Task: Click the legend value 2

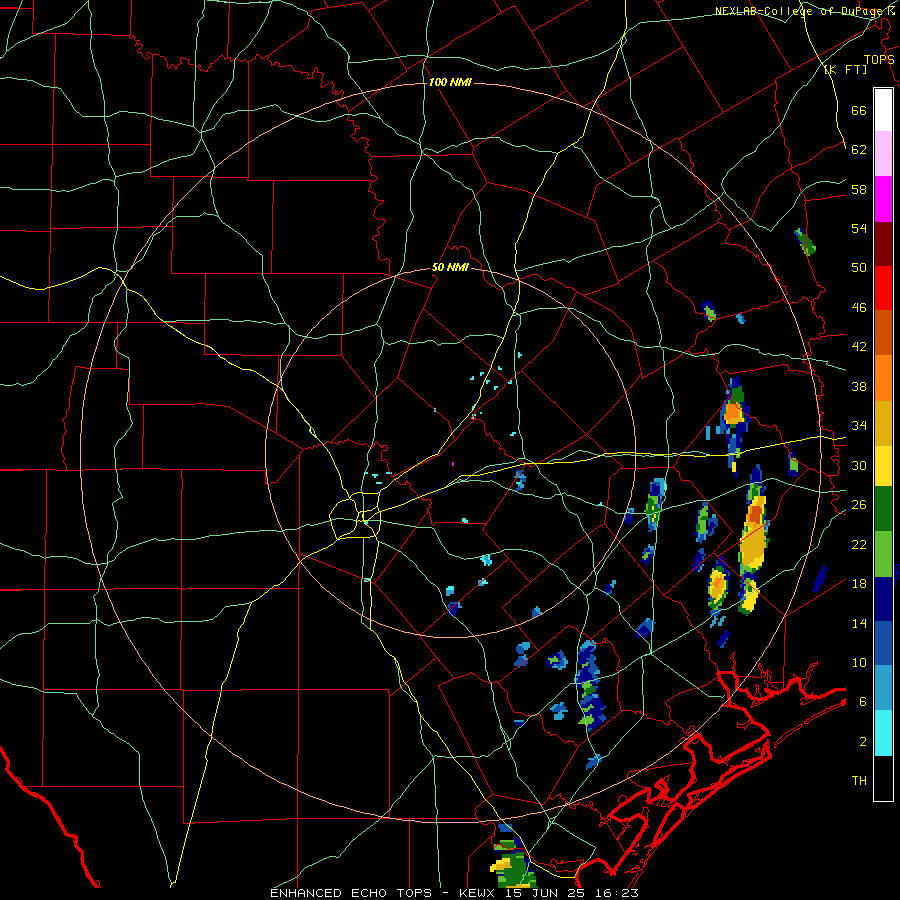Action: pos(862,742)
